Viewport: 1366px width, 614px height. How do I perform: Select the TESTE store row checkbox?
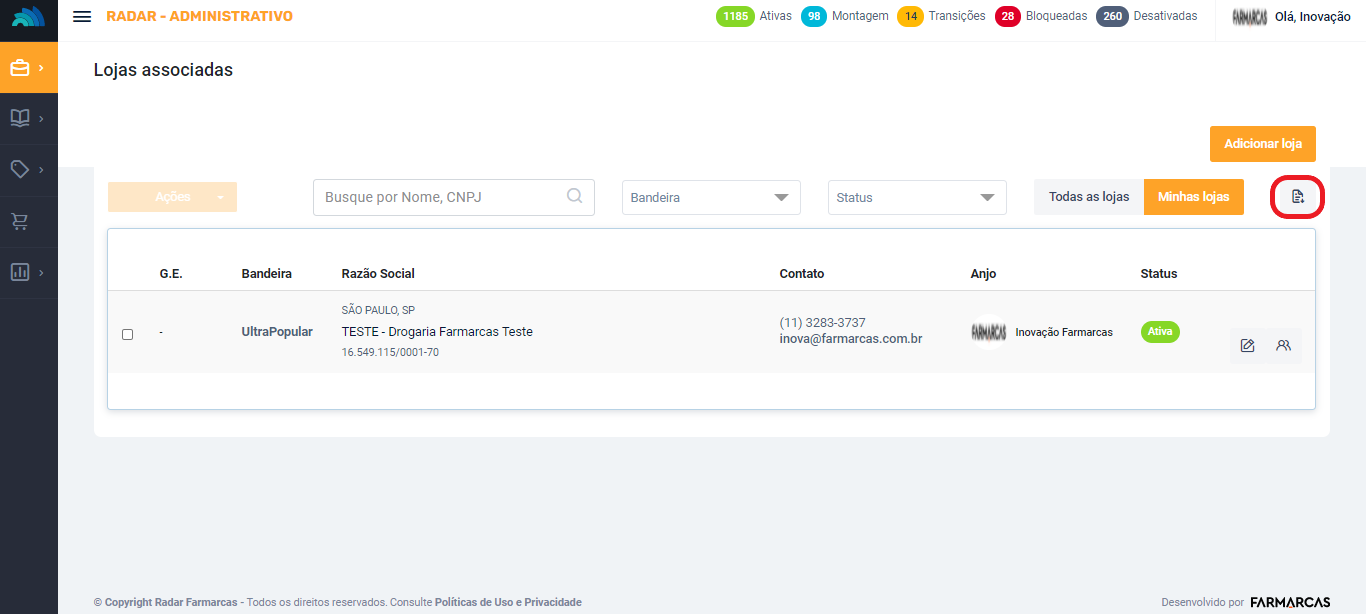[x=127, y=334]
